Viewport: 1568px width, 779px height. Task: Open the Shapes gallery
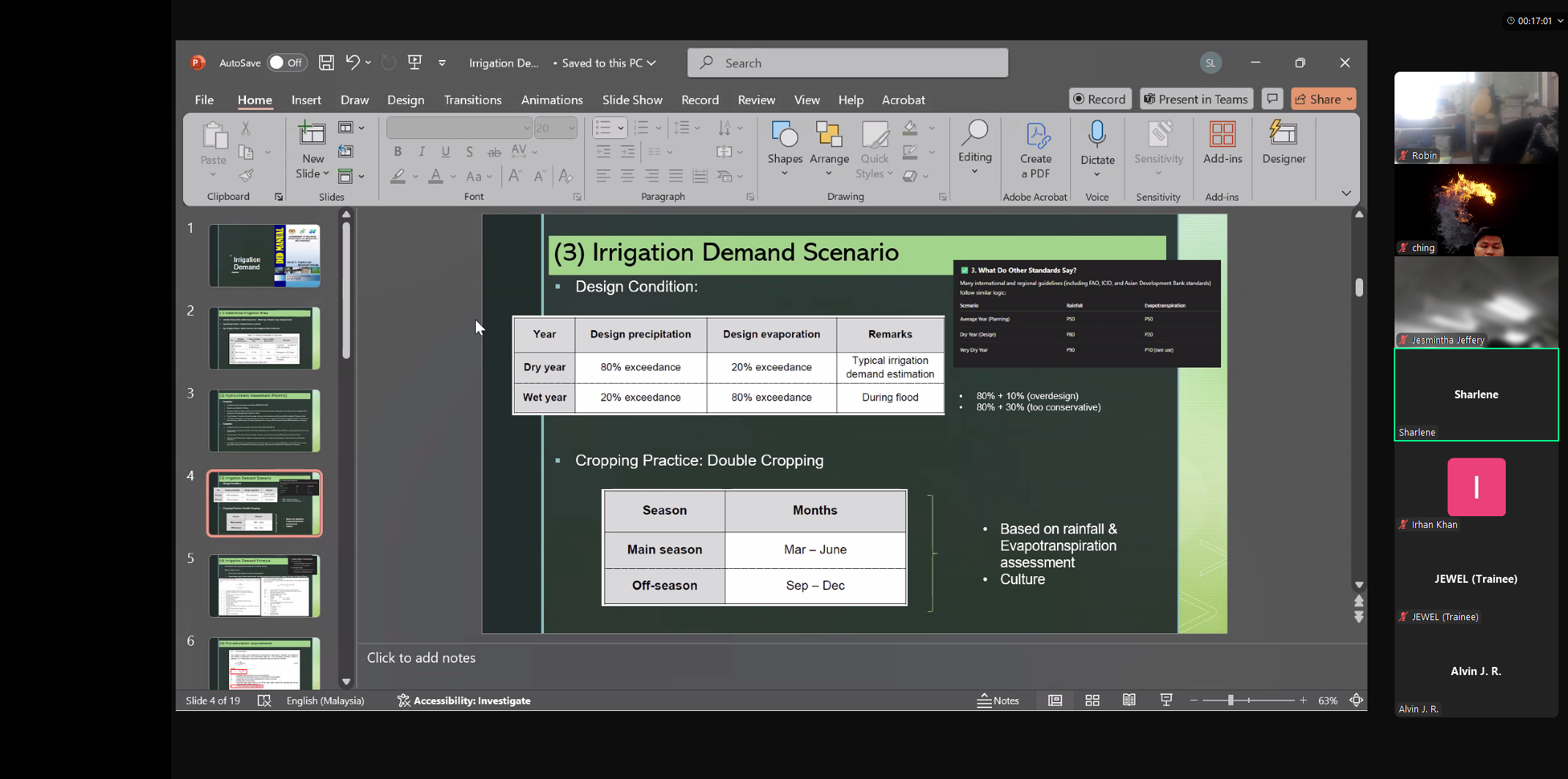tap(785, 149)
